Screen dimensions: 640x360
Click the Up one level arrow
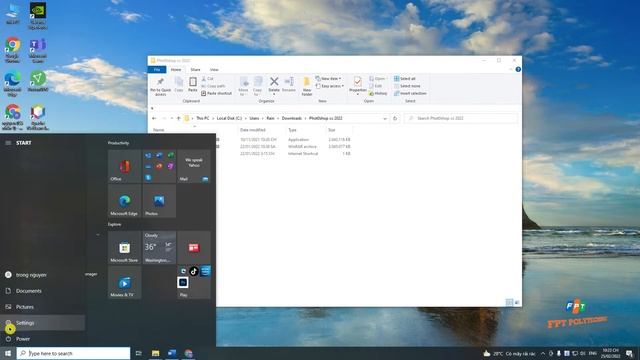click(178, 118)
